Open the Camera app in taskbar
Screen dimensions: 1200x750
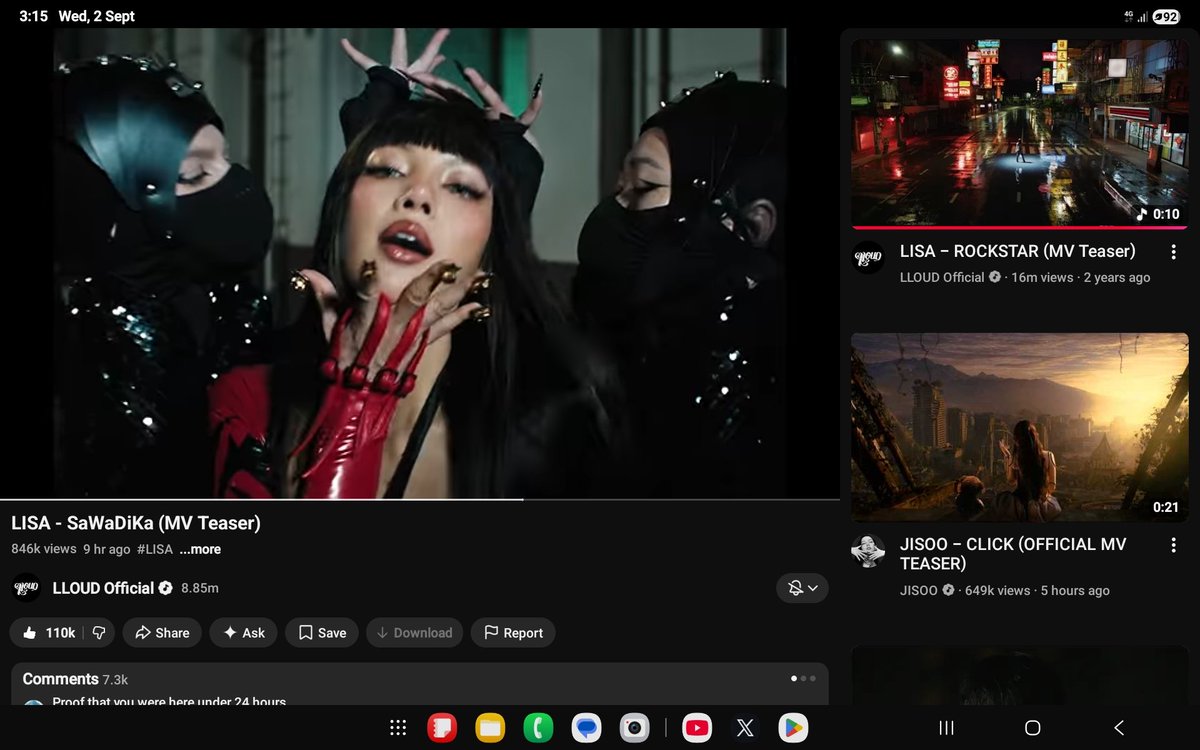tap(634, 728)
